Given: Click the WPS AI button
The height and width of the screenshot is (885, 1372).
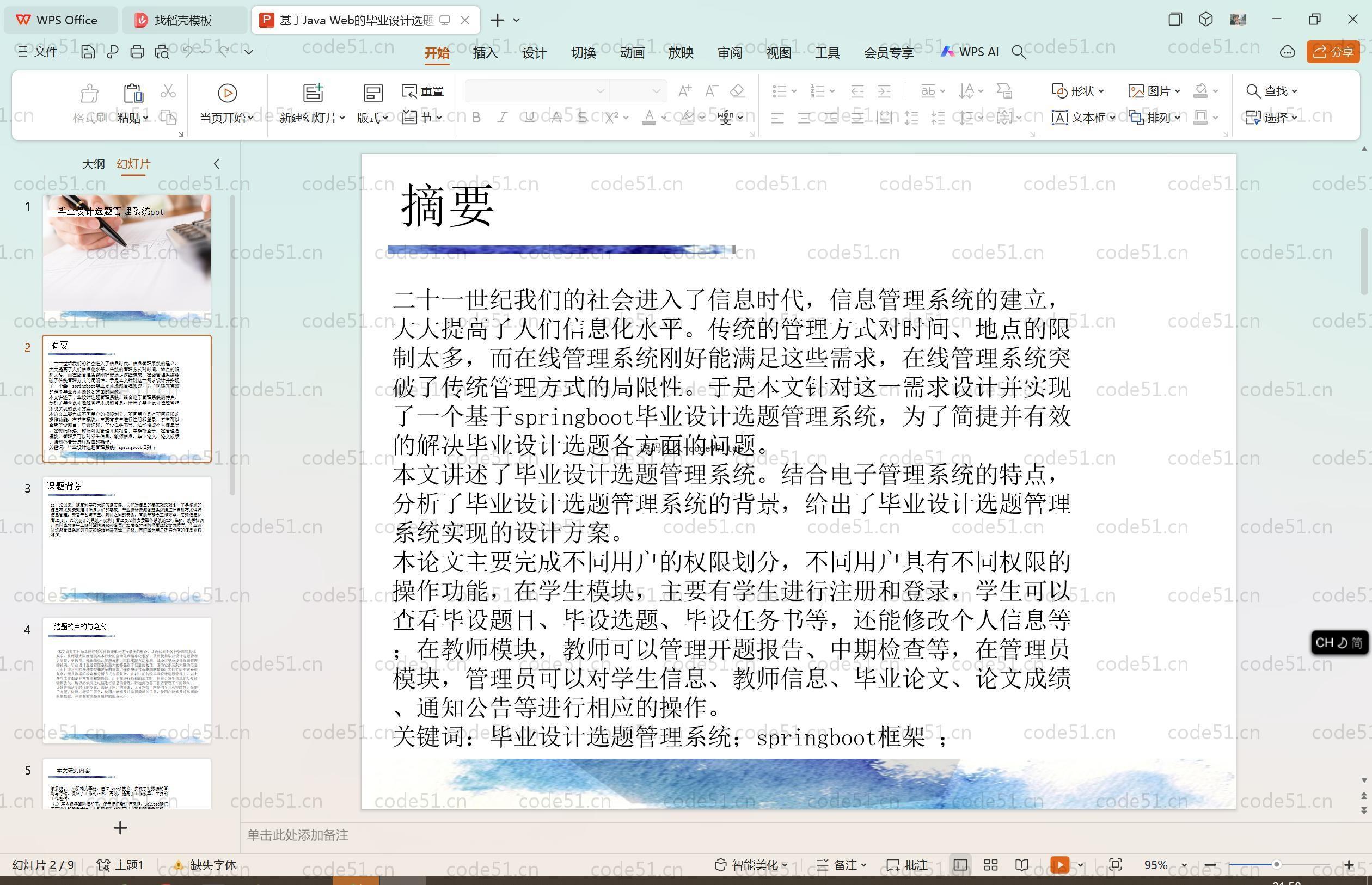Looking at the screenshot, I should (x=970, y=52).
